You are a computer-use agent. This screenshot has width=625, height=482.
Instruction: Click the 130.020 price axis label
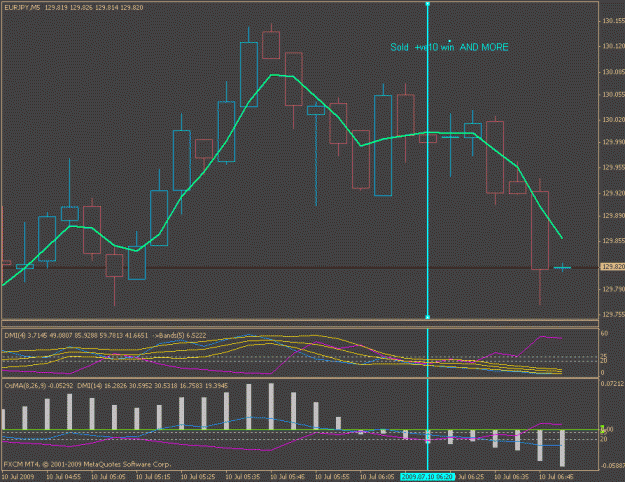(614, 120)
